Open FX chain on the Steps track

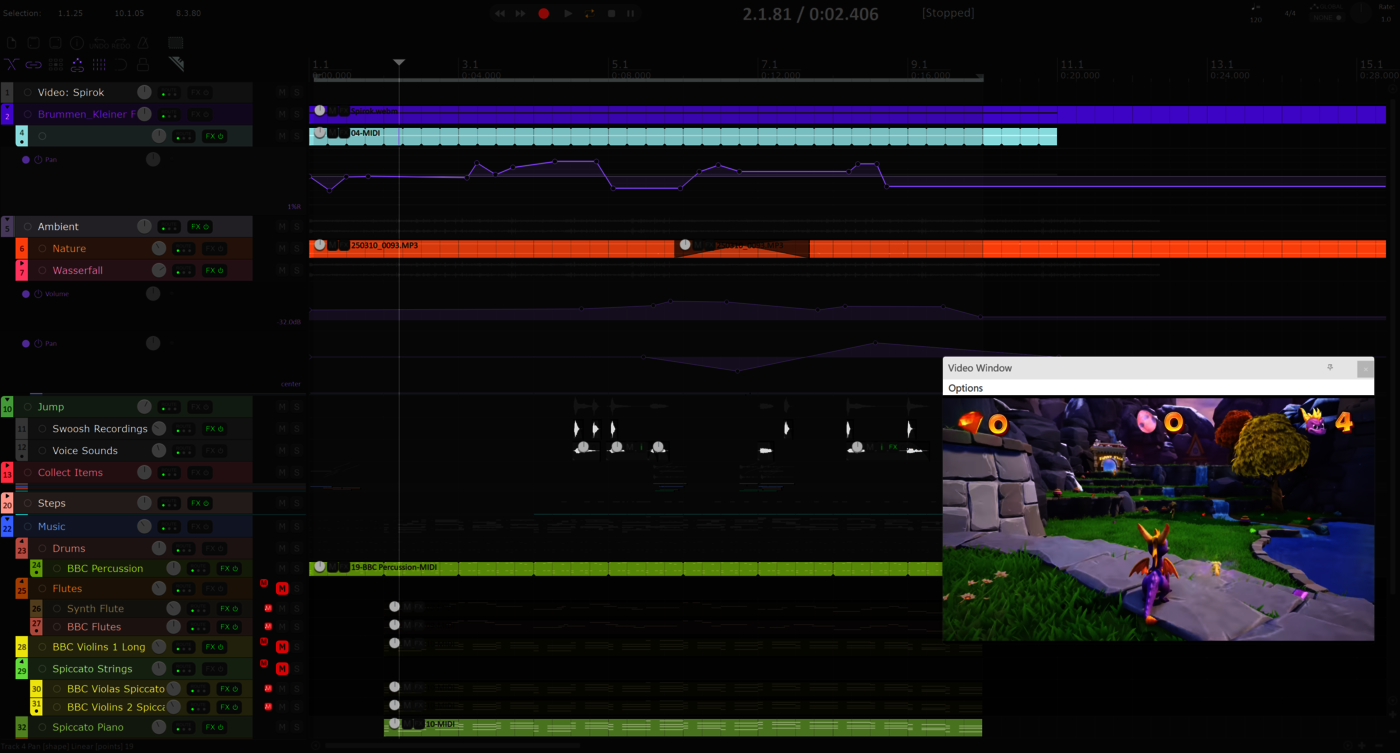click(x=200, y=503)
